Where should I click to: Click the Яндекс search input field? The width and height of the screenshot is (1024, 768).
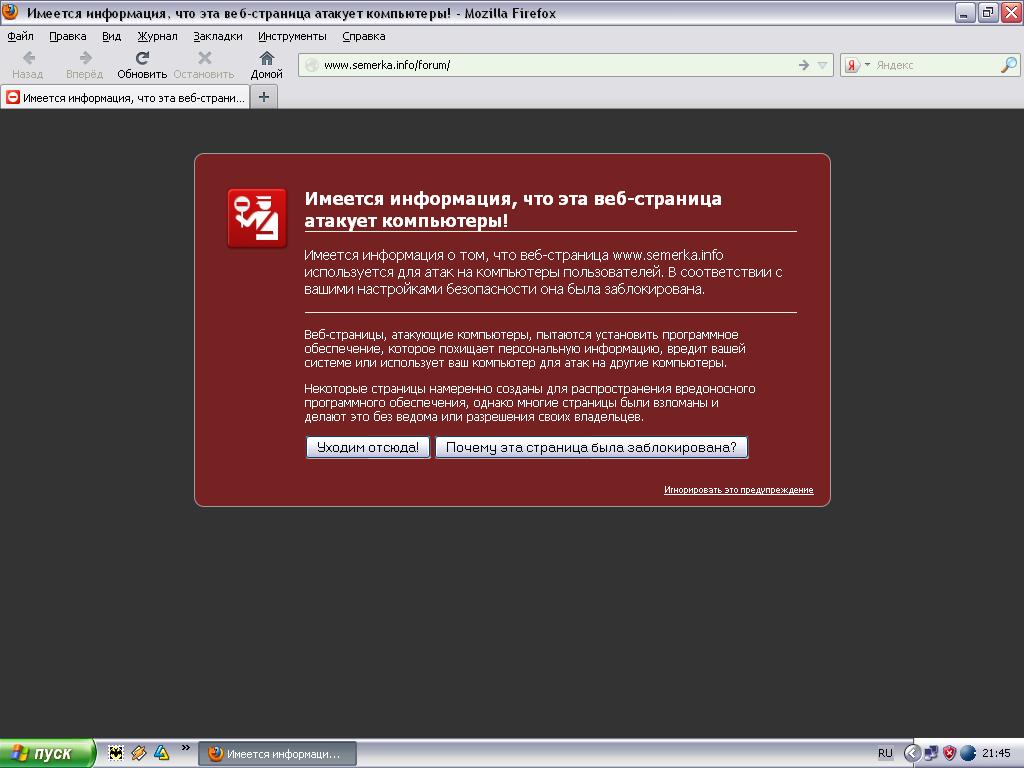tap(935, 65)
